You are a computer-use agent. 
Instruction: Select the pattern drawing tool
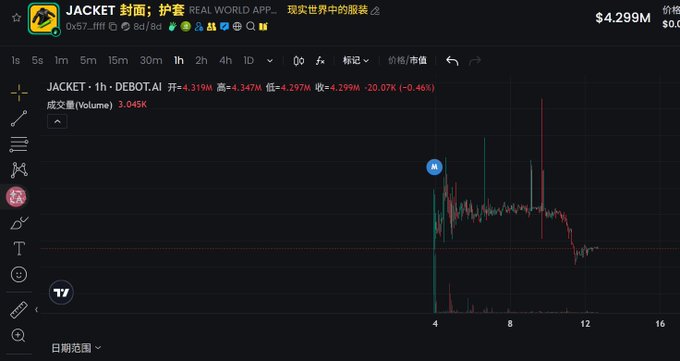19,170
